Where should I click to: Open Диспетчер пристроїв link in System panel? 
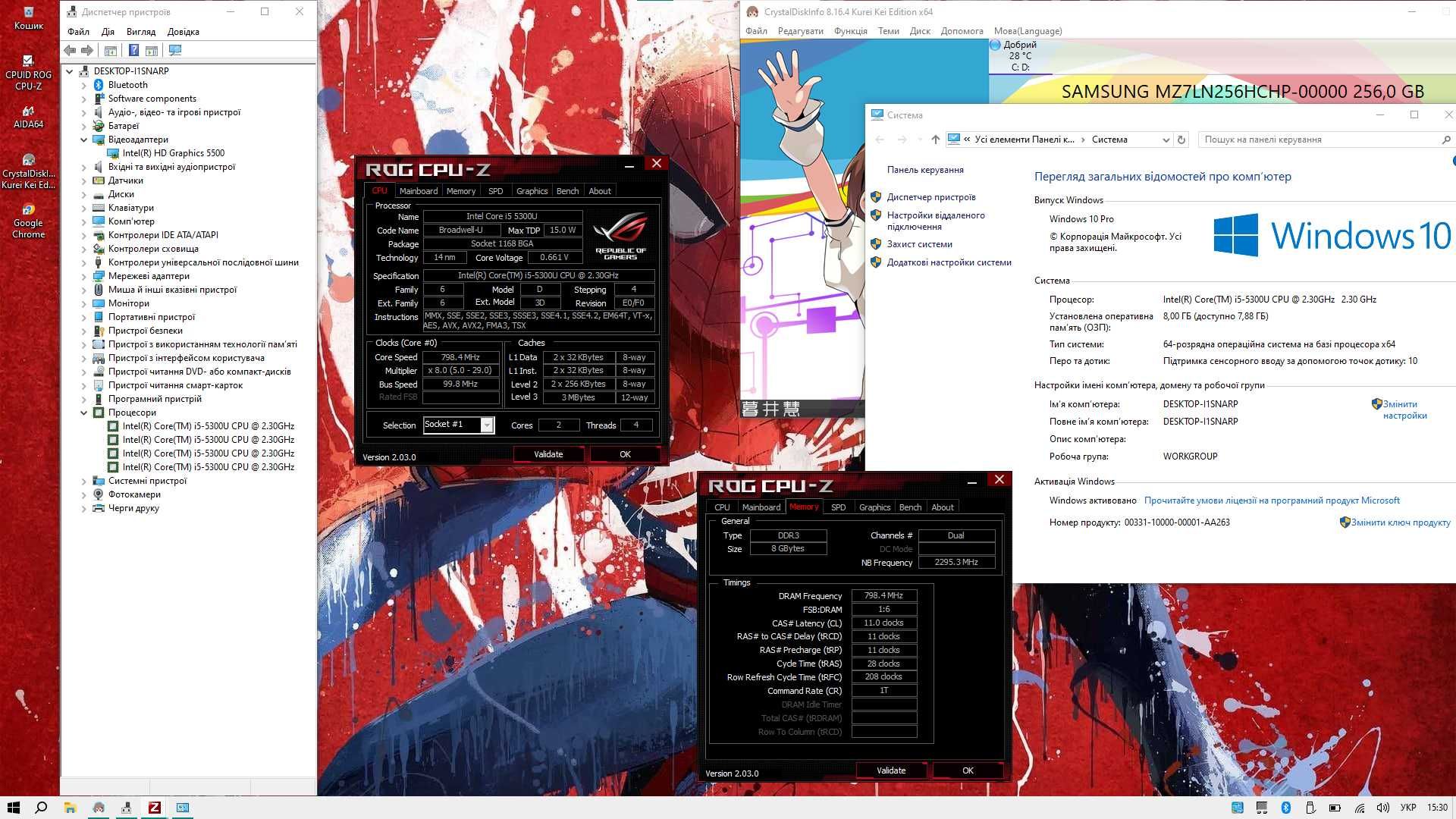point(931,197)
